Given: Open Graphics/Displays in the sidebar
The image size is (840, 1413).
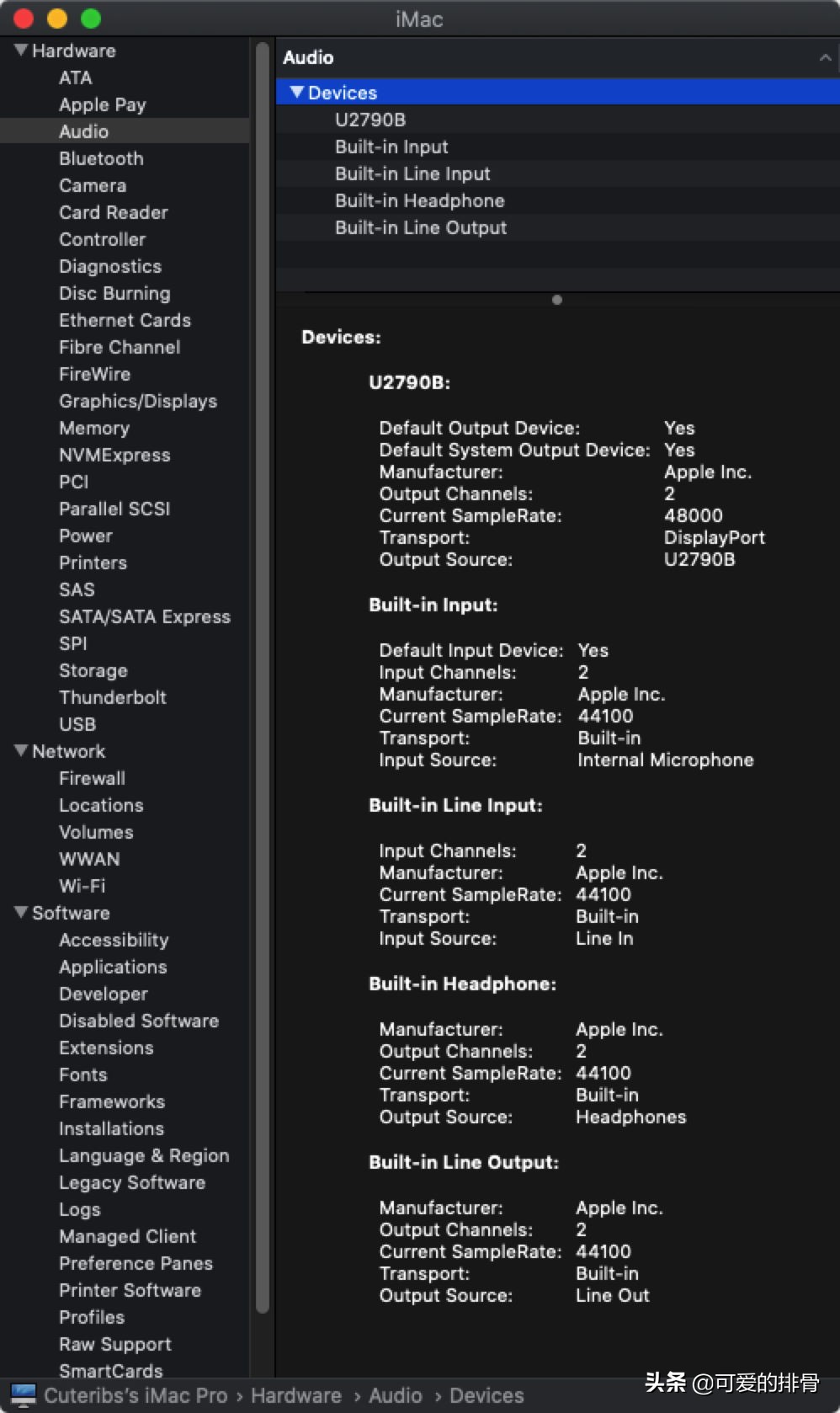Looking at the screenshot, I should pyautogui.click(x=138, y=401).
